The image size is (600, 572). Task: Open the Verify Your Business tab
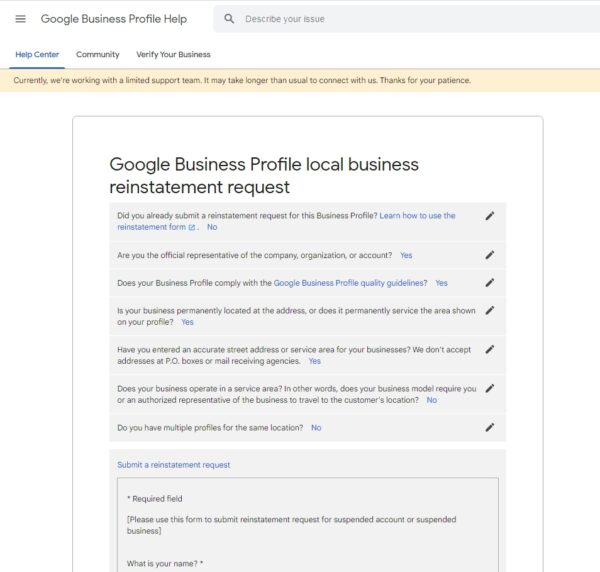173,54
